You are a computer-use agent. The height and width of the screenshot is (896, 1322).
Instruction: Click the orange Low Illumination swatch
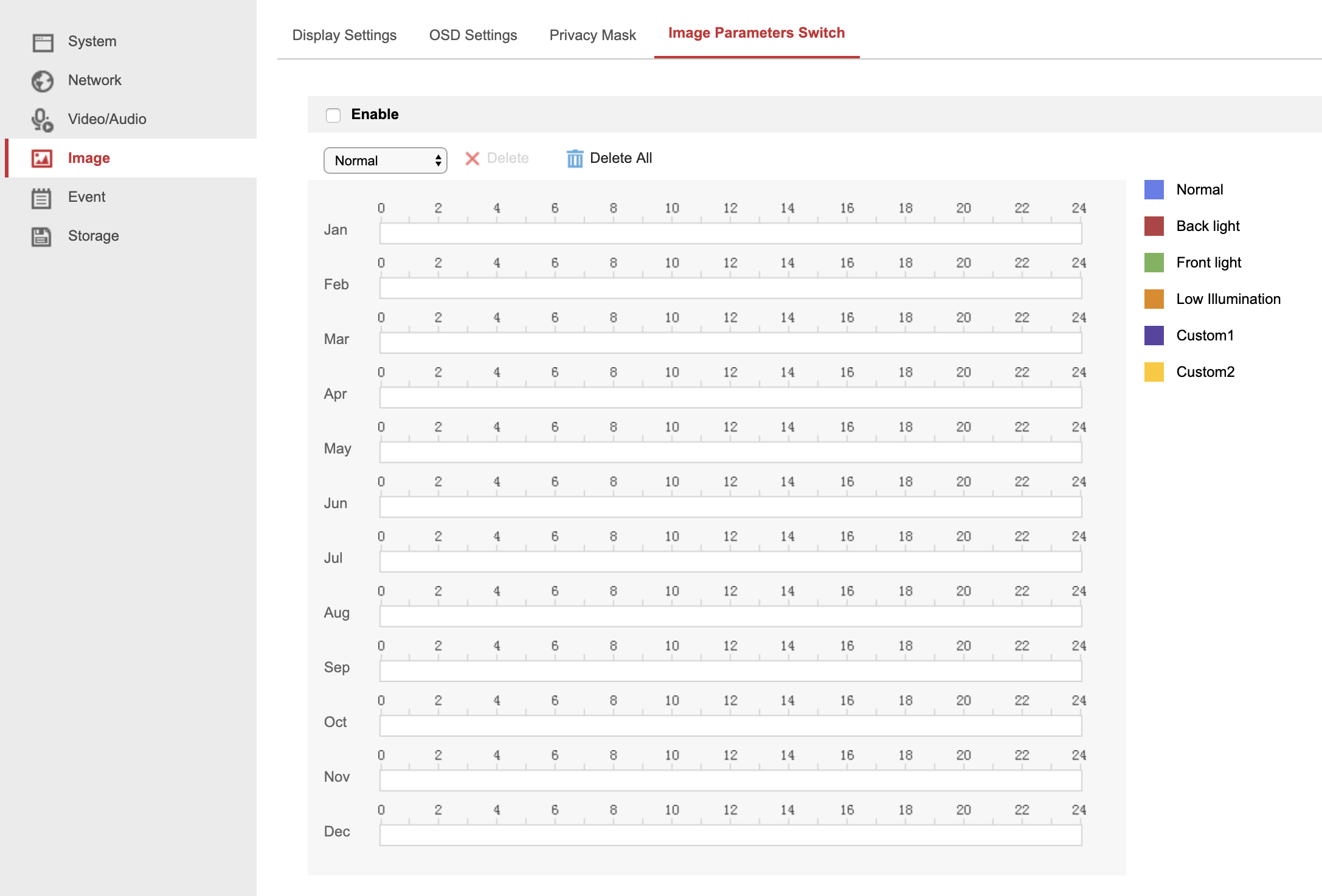(x=1154, y=298)
